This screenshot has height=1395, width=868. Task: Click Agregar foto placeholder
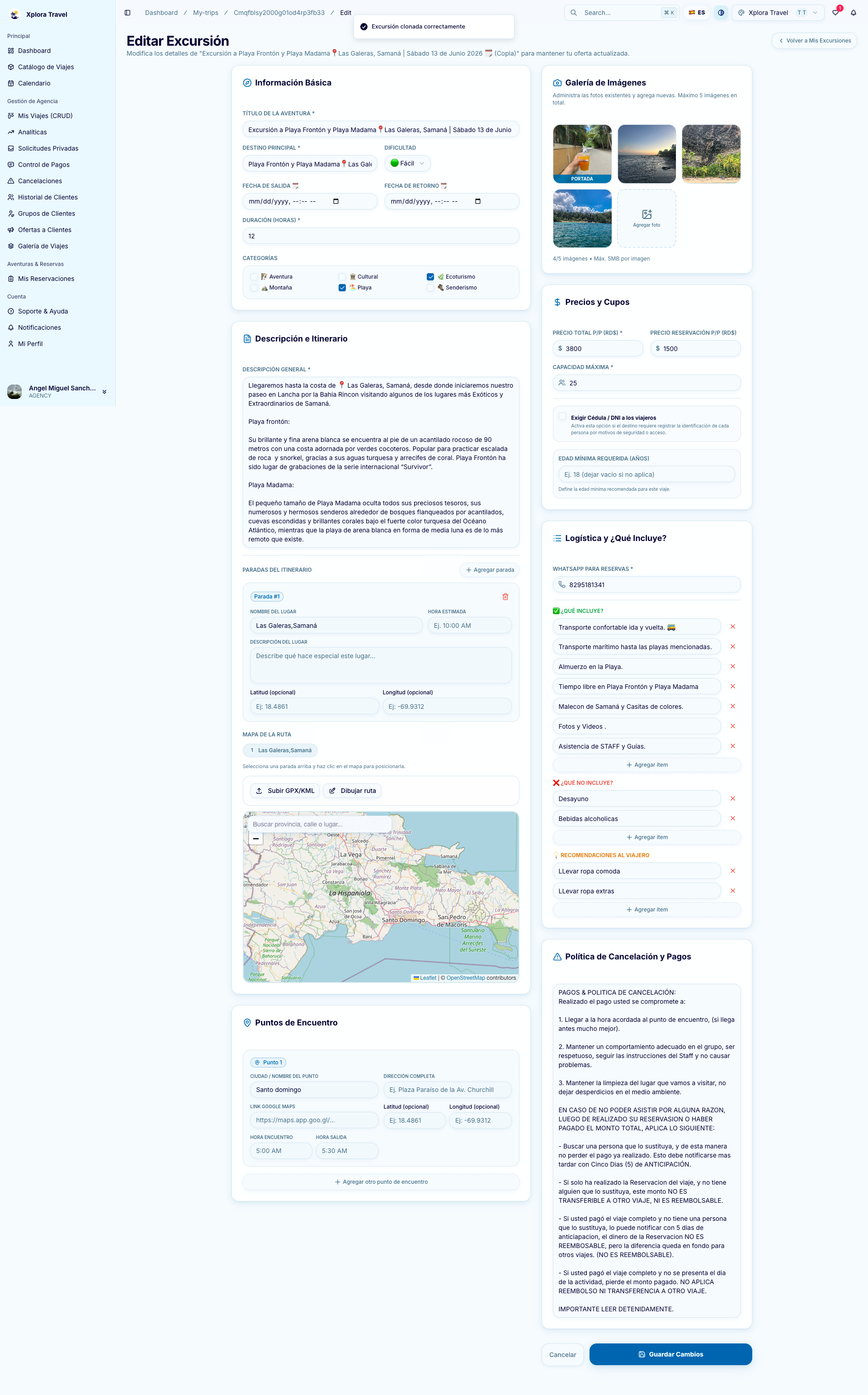[646, 218]
